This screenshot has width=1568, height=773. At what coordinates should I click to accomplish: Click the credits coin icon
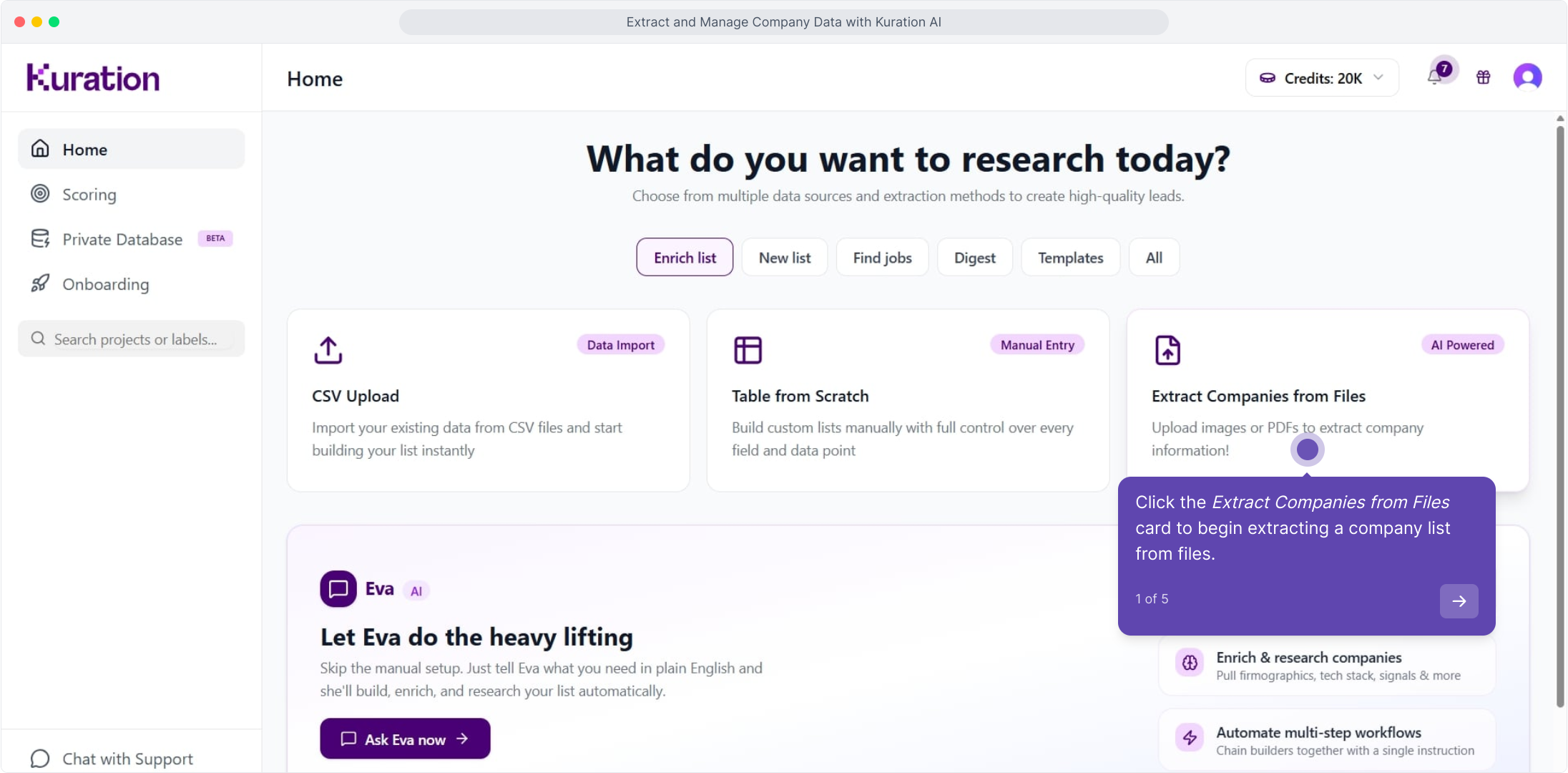point(1268,77)
